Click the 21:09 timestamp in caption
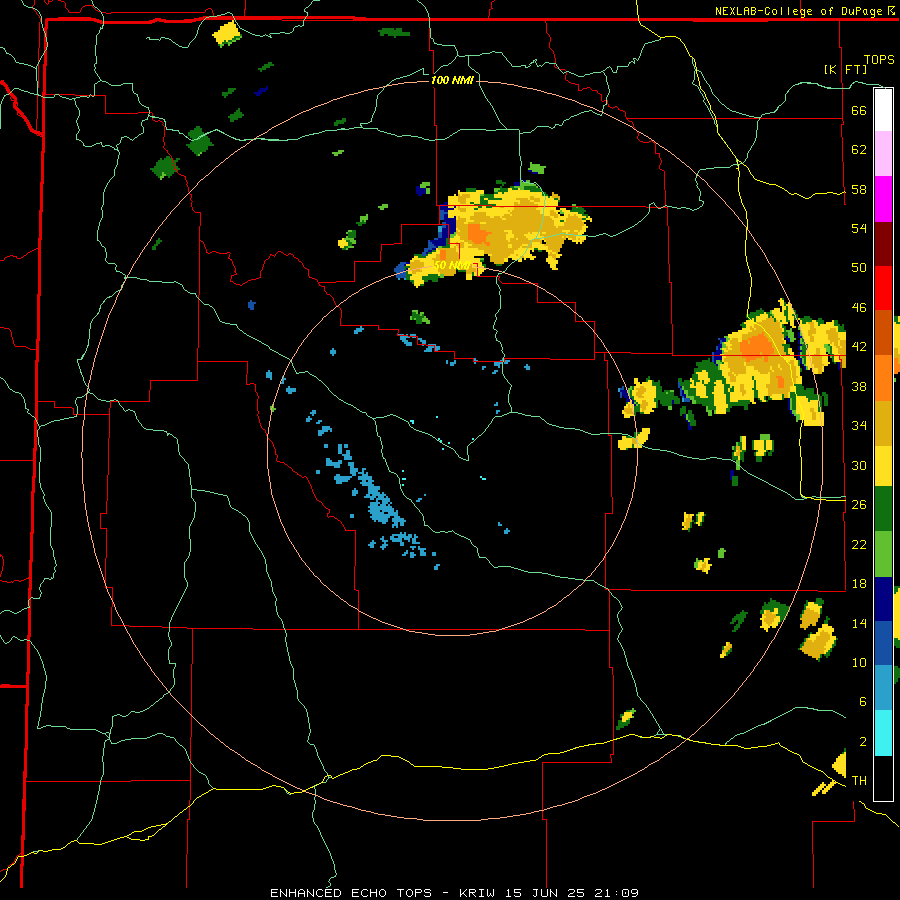The width and height of the screenshot is (900, 900). (616, 893)
